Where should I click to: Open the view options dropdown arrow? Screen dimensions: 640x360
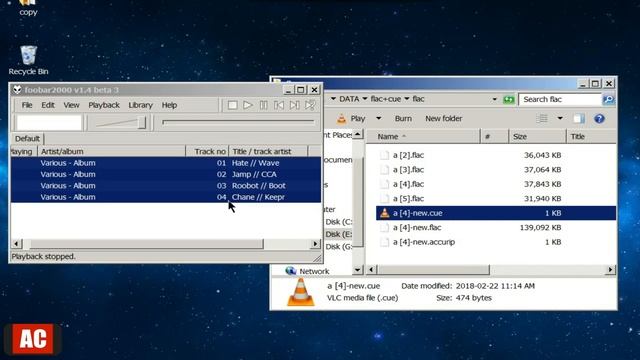tap(560, 118)
